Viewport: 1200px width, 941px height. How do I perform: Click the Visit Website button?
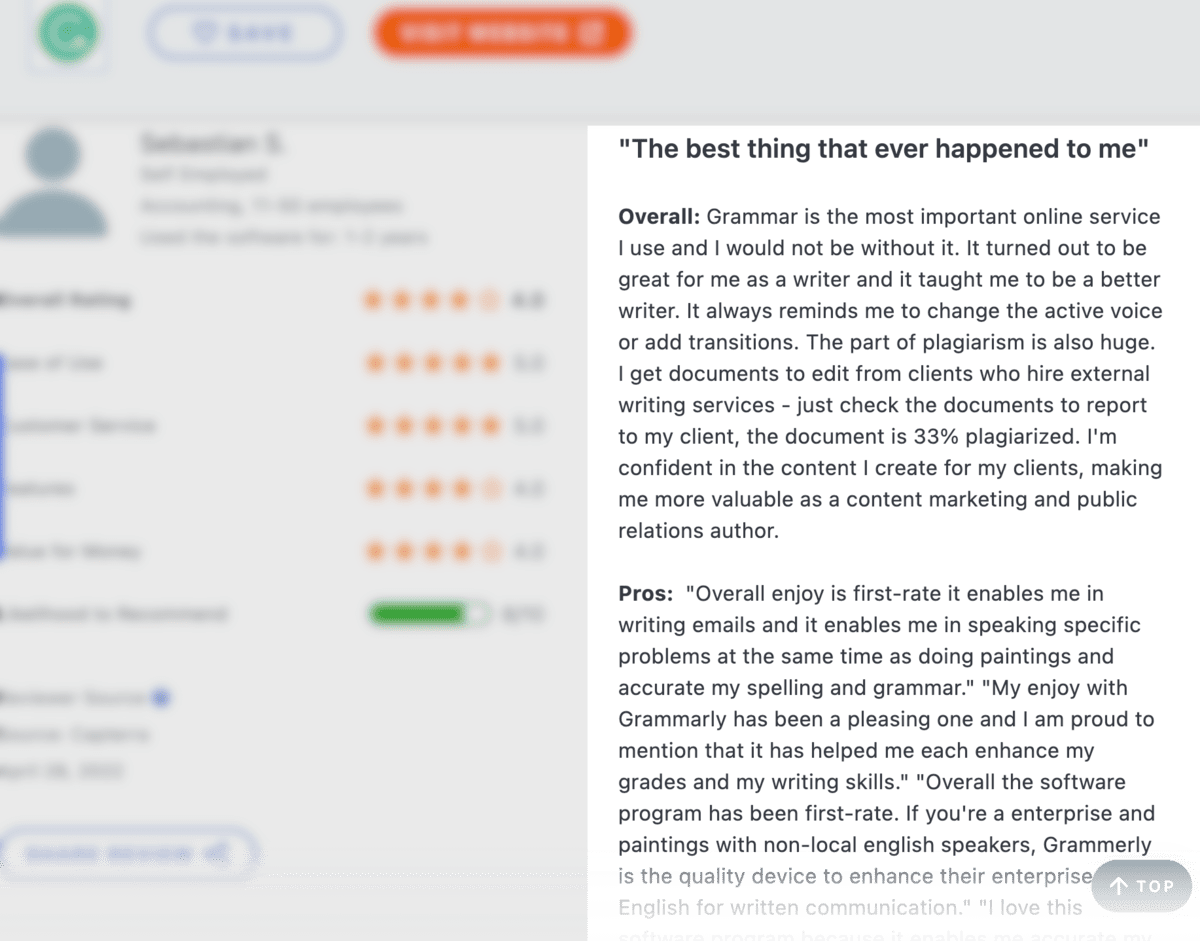[x=502, y=32]
